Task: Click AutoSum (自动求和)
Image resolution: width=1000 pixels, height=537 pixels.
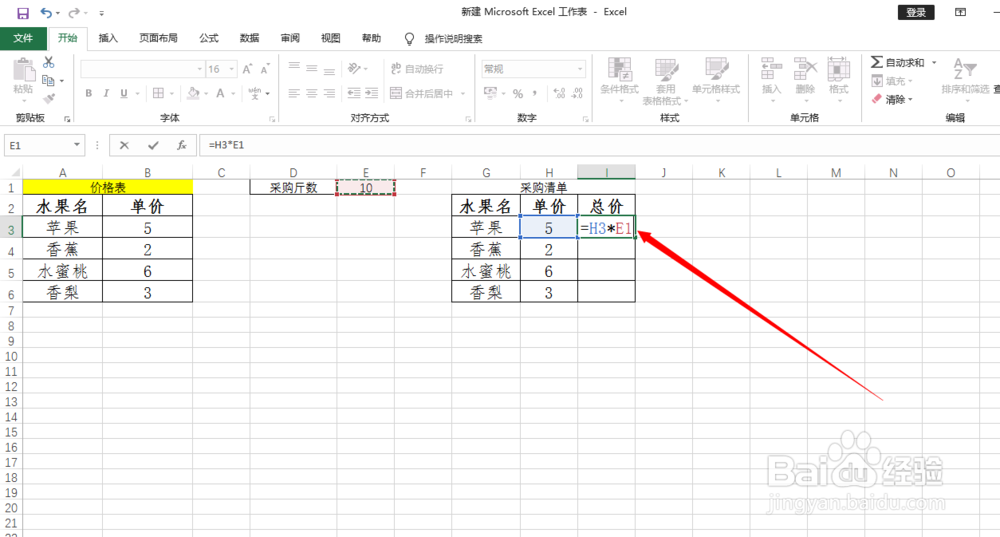Action: (x=897, y=63)
